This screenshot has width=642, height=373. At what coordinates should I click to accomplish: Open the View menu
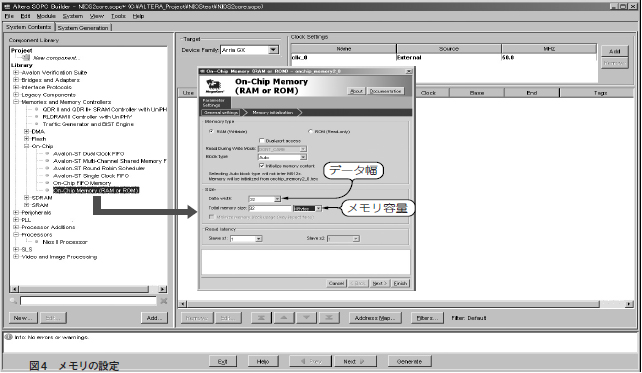pos(97,16)
